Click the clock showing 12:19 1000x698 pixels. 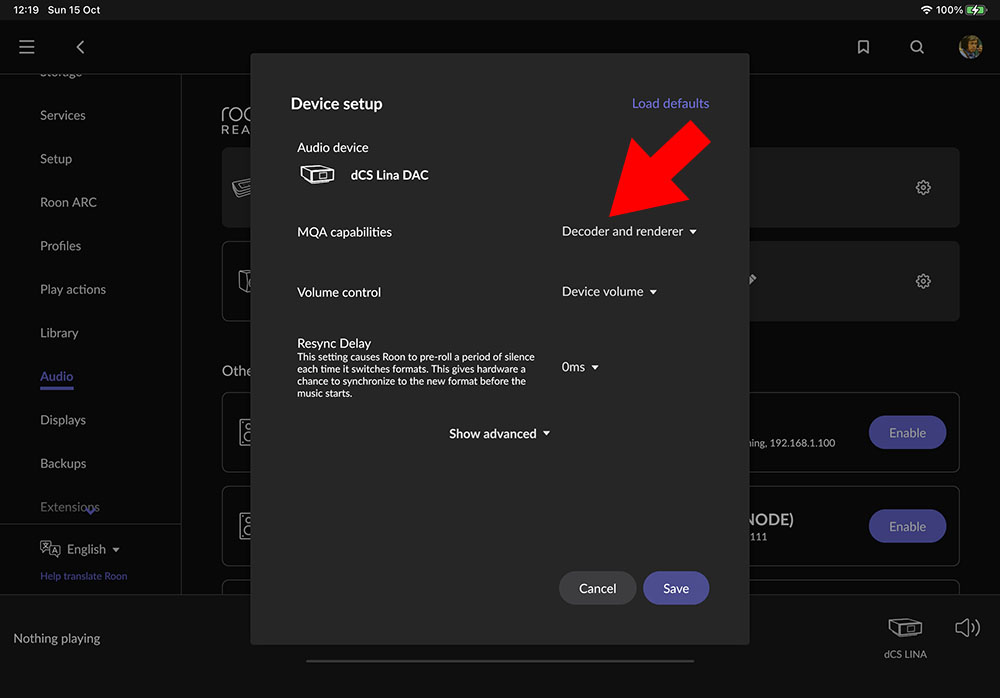click(26, 10)
